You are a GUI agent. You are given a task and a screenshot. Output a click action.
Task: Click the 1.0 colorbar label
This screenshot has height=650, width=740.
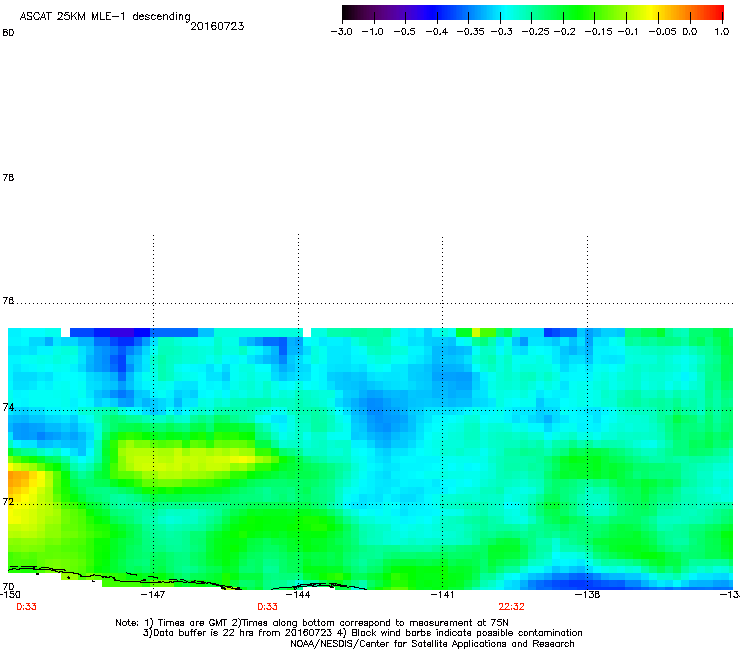coord(722,32)
